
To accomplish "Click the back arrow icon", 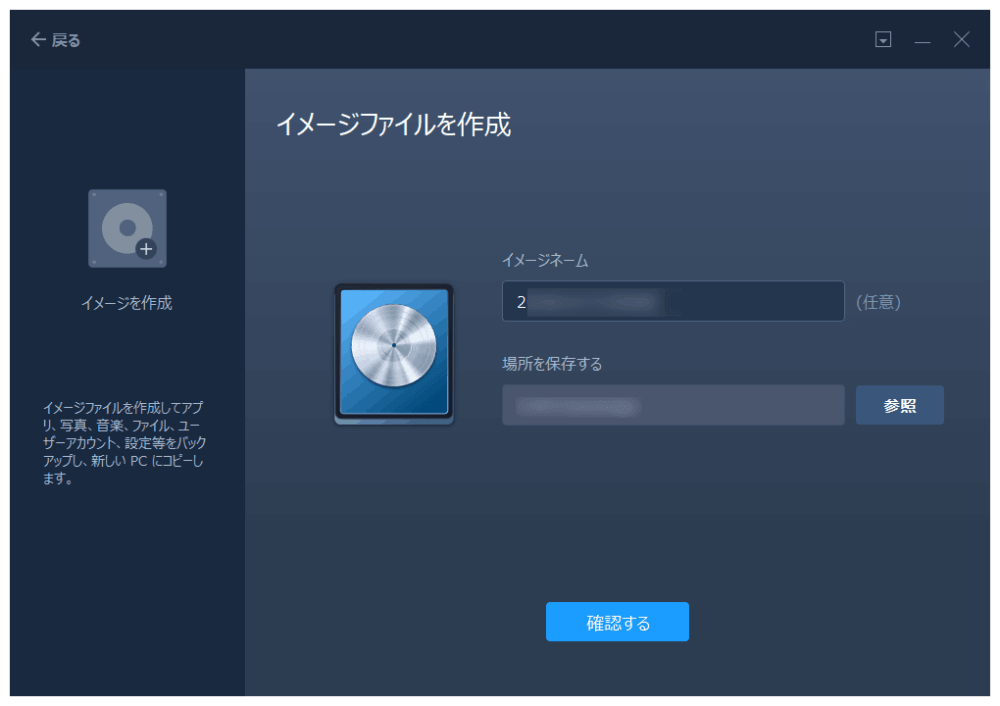I will coord(37,39).
